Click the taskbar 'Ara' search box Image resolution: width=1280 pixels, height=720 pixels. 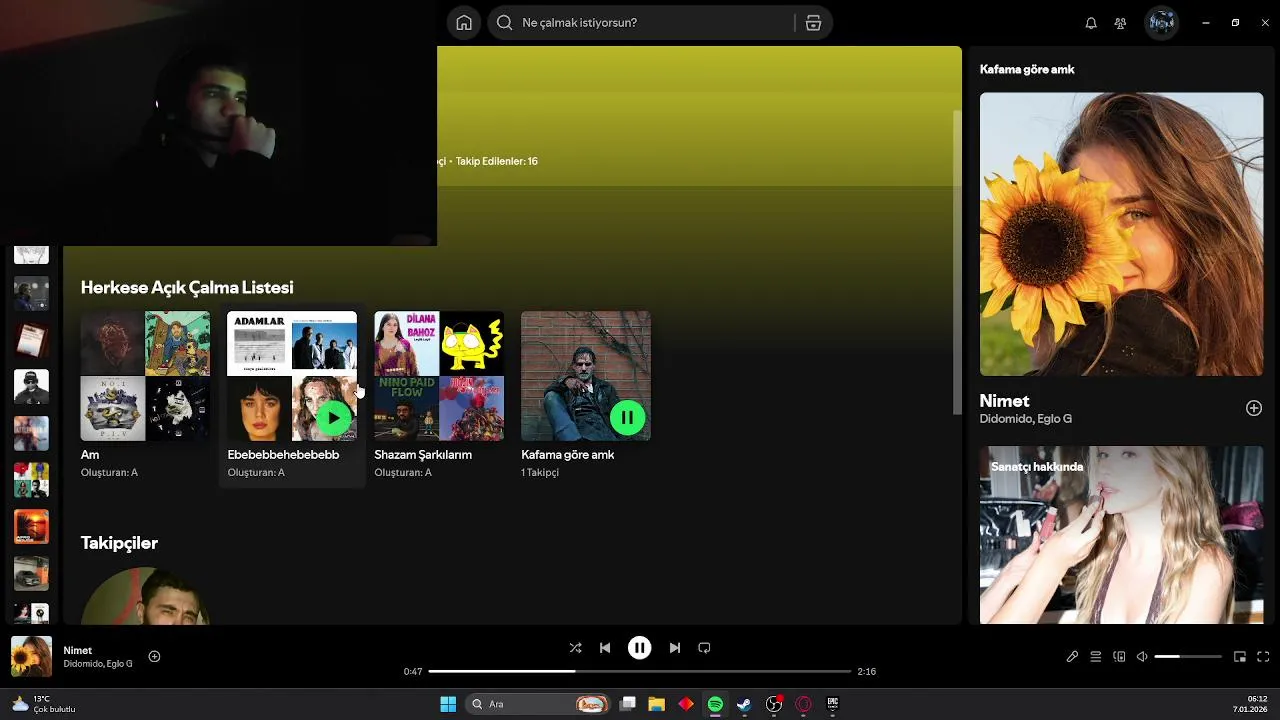(x=536, y=704)
